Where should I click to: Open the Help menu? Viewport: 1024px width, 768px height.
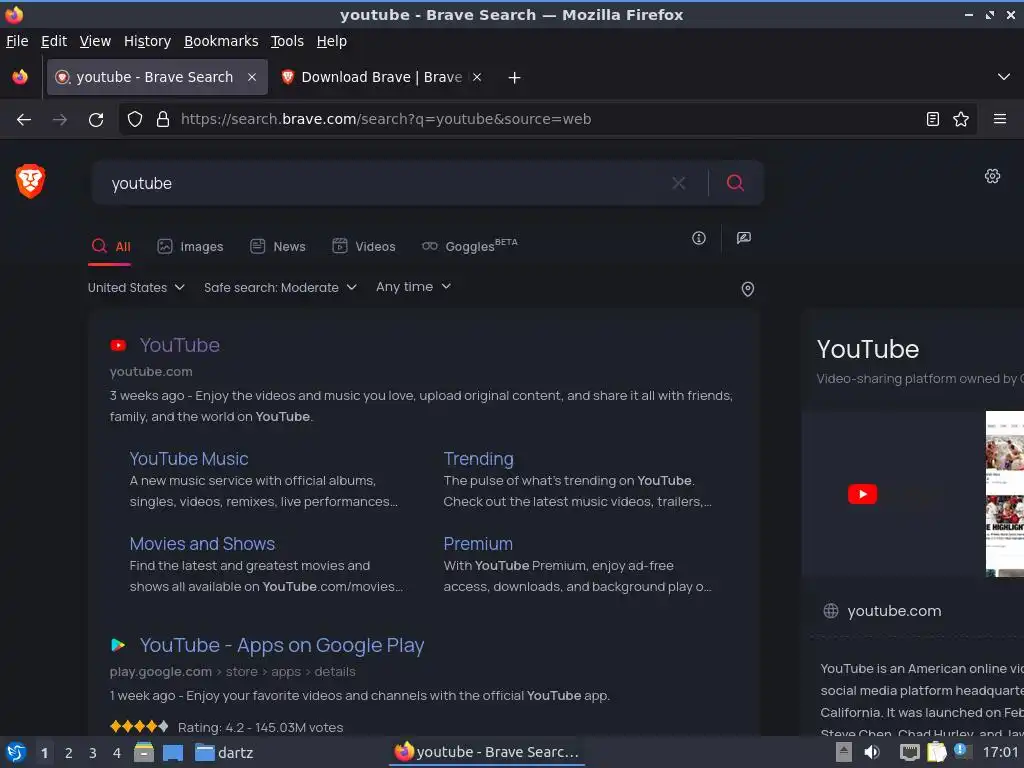coord(331,41)
